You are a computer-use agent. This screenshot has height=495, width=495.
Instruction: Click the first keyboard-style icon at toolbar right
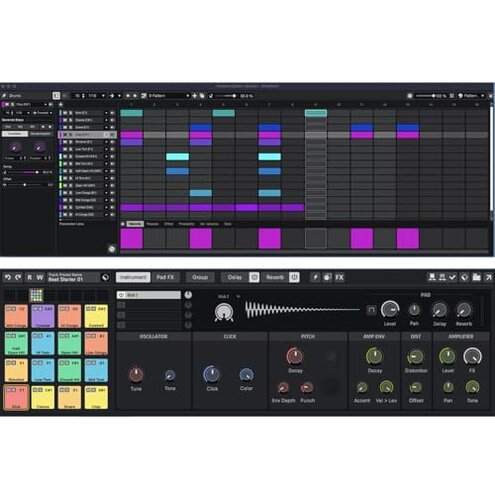tap(432, 277)
